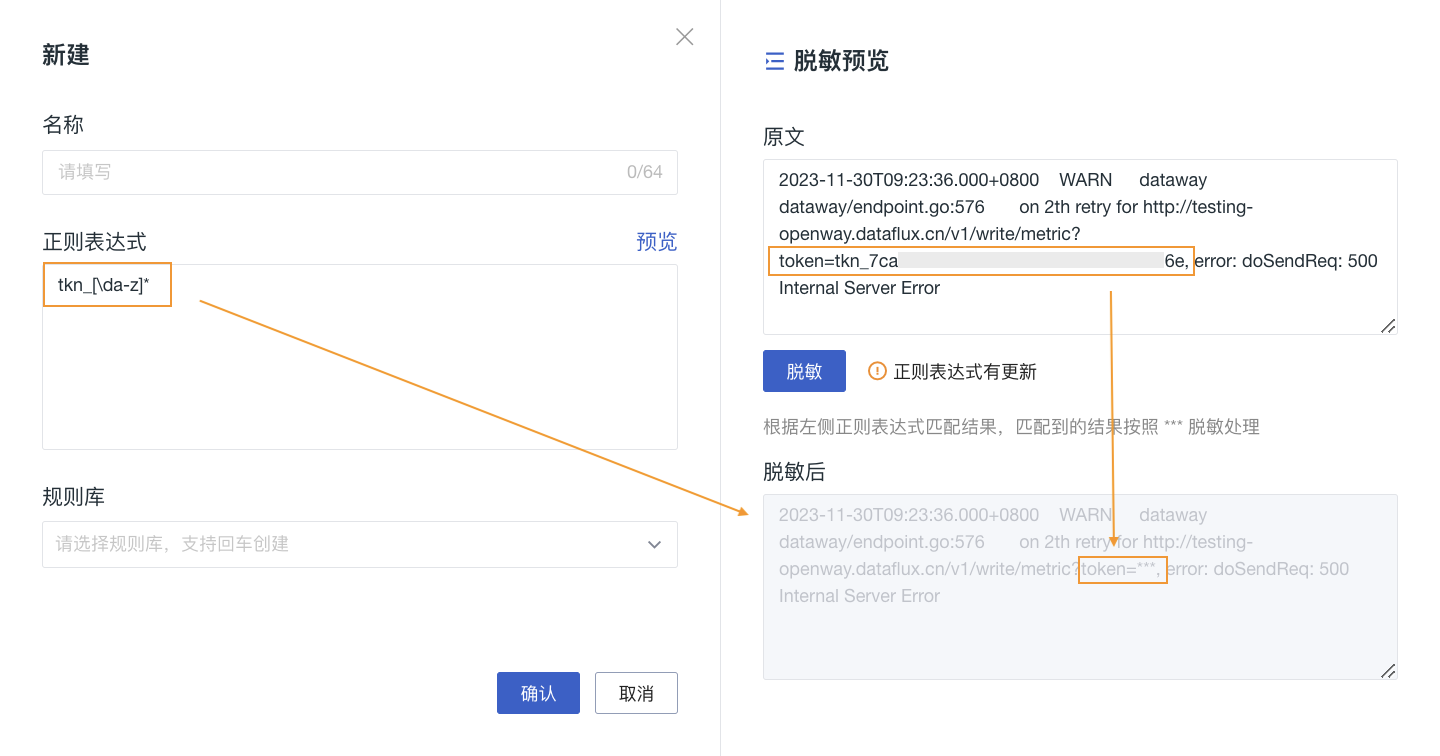Open the 预览 link

(656, 241)
